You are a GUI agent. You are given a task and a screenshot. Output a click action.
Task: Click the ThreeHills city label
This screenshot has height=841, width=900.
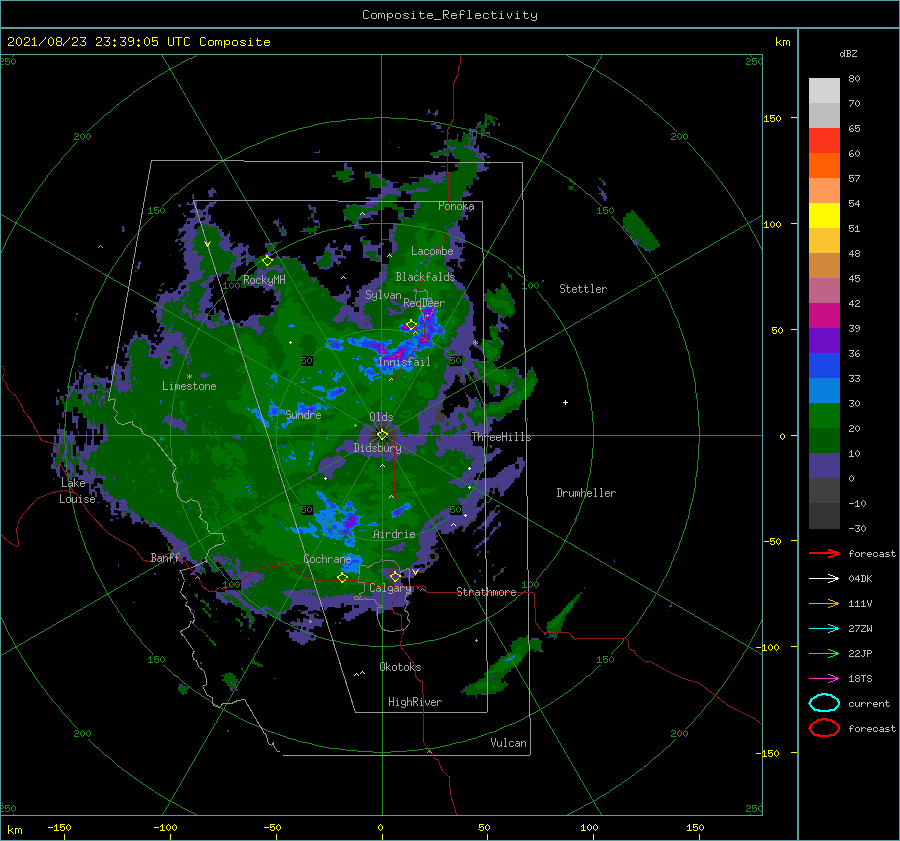(x=501, y=437)
